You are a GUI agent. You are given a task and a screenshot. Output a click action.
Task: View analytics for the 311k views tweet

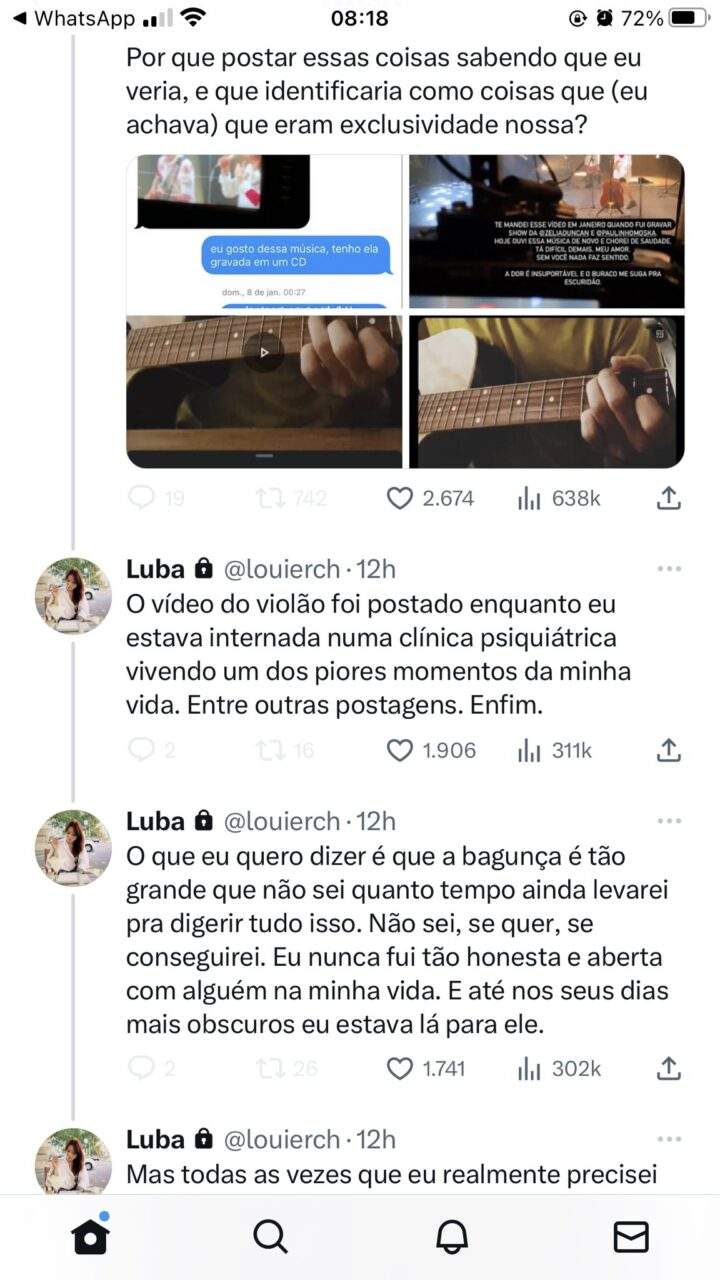tap(555, 750)
